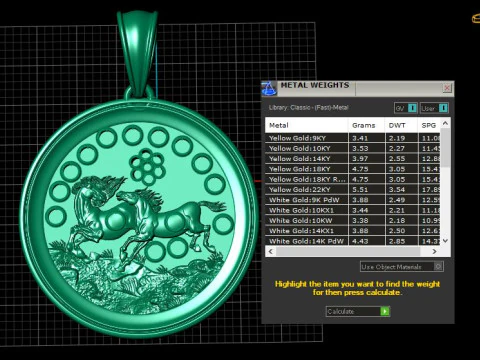The height and width of the screenshot is (360, 480).
Task: Select the White Gold:9K PdW row
Action: (x=353, y=200)
